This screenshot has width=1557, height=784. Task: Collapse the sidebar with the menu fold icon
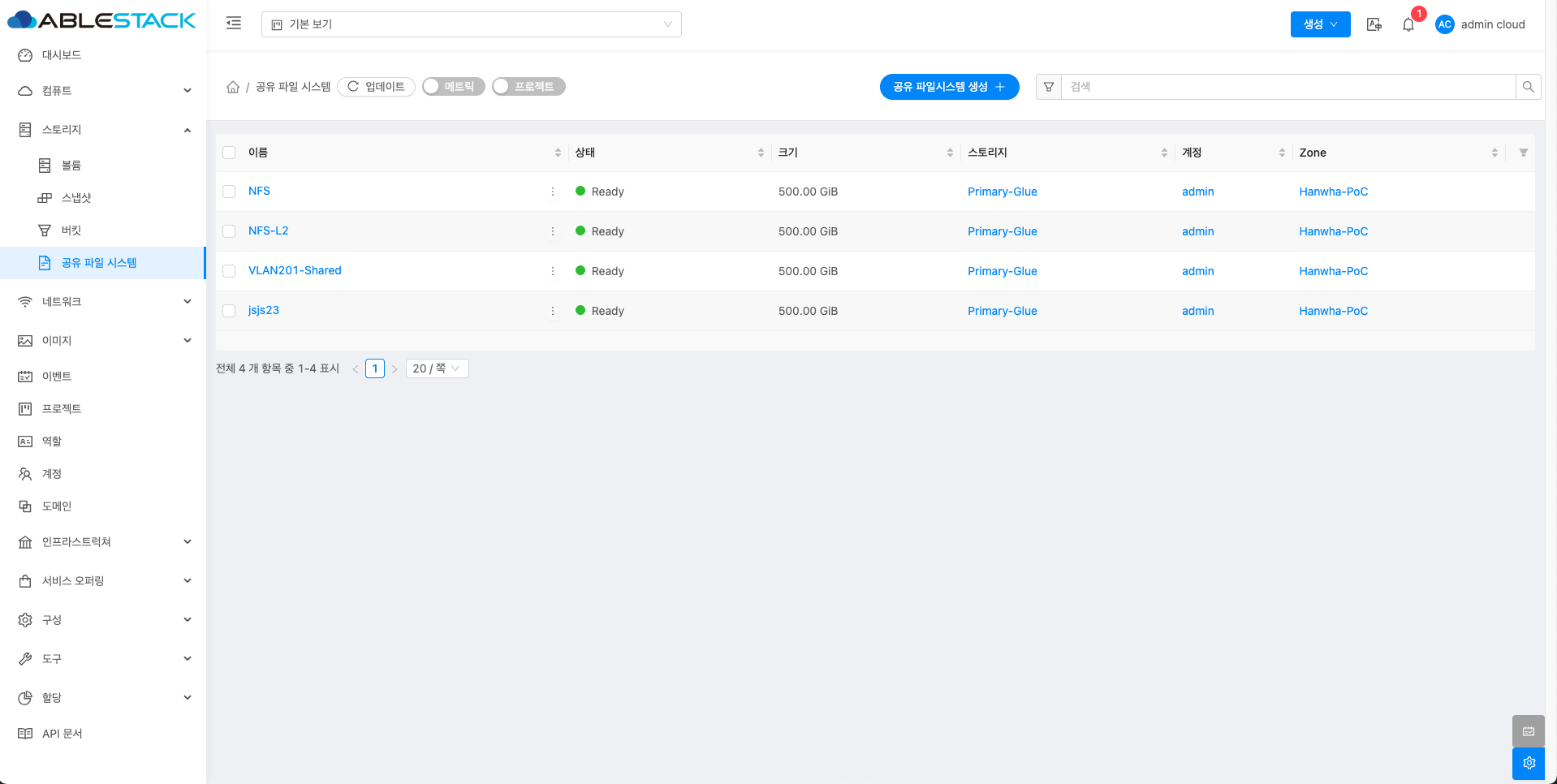click(234, 24)
